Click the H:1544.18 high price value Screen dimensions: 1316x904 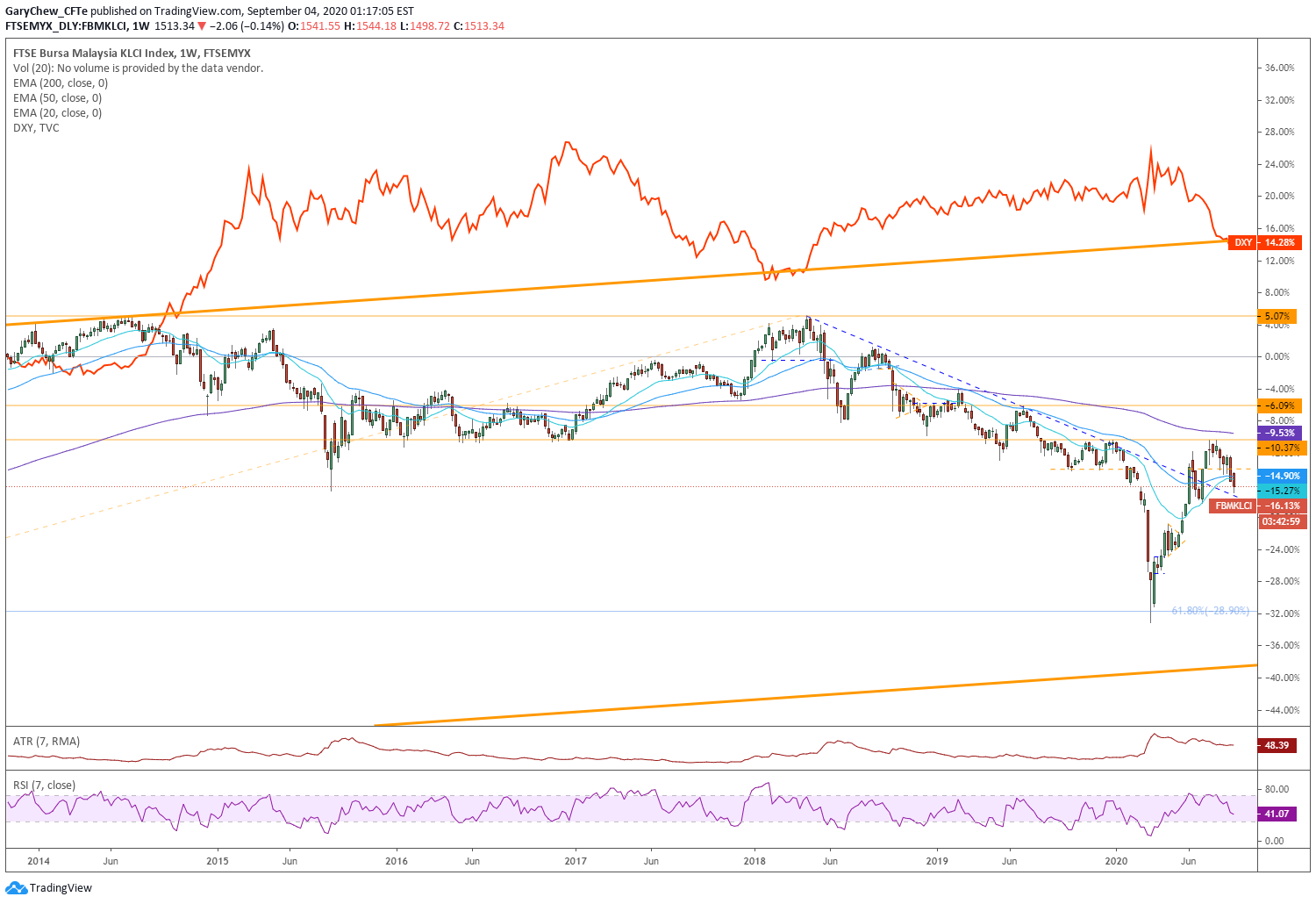pyautogui.click(x=370, y=26)
